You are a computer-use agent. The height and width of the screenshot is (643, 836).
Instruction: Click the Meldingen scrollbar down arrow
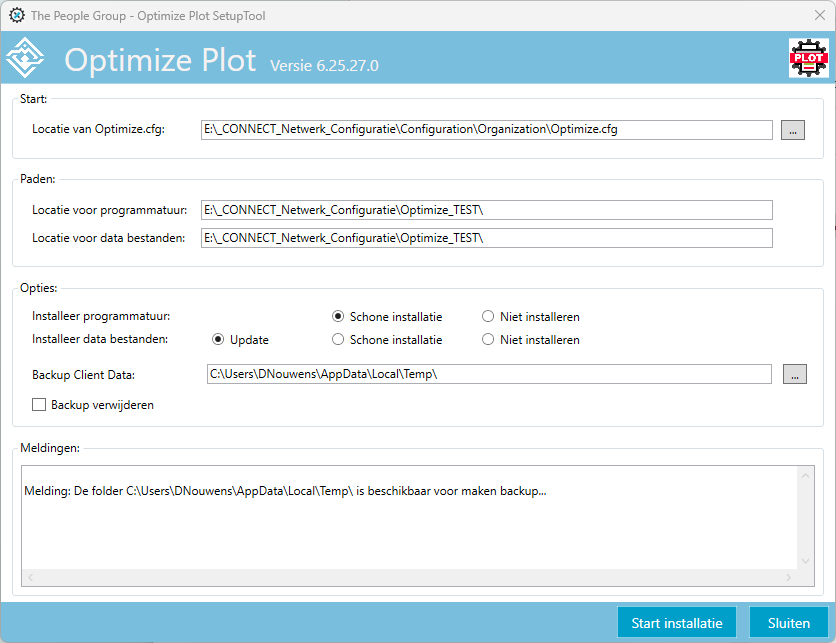[805, 561]
